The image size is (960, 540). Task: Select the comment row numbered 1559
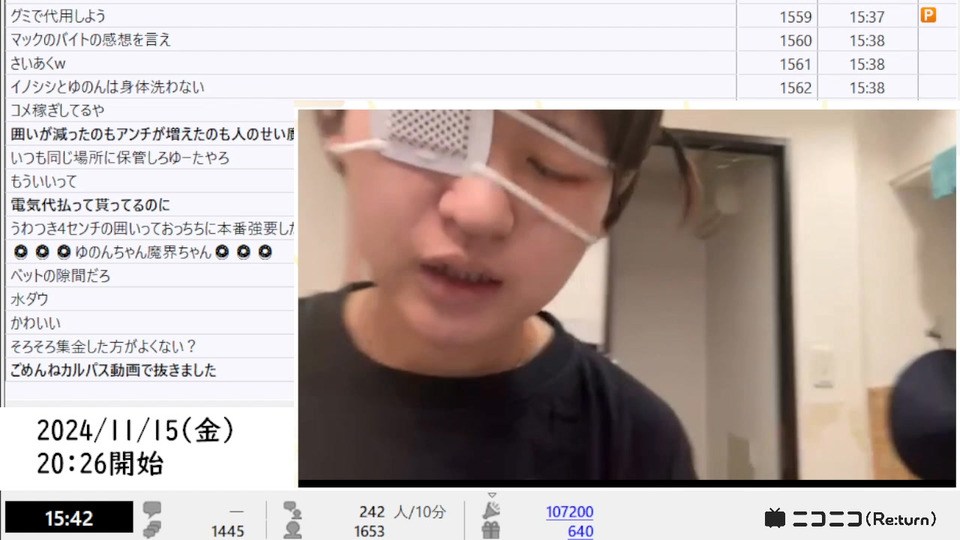pyautogui.click(x=479, y=16)
